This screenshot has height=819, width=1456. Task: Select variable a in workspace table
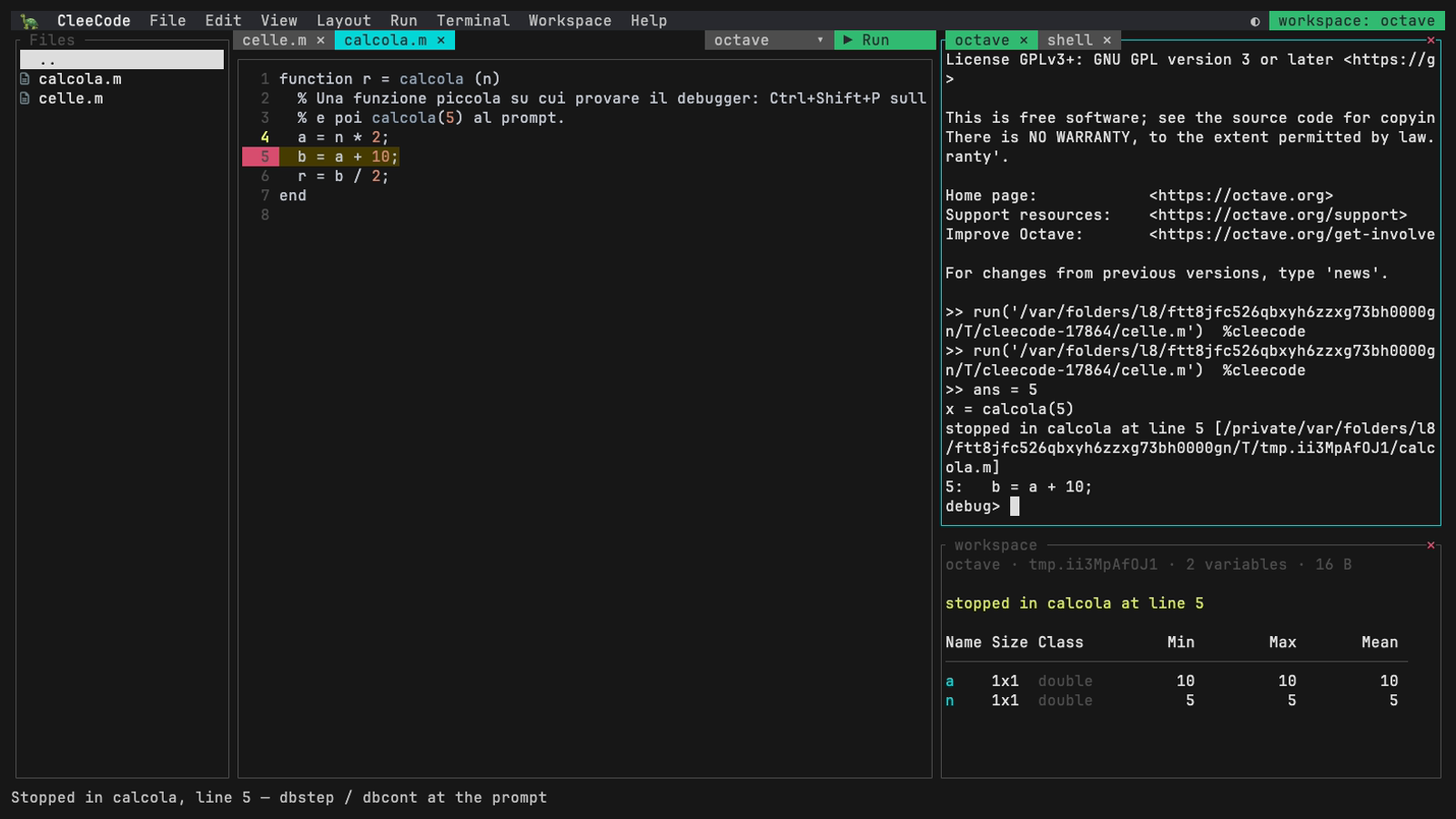tap(950, 681)
